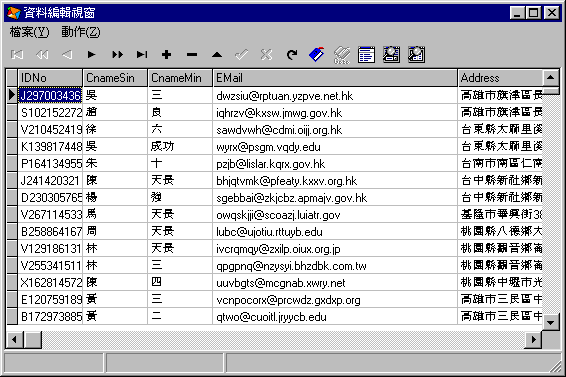566x377 pixels.
Task: Select the cell D230305765
Action: click(x=50, y=198)
